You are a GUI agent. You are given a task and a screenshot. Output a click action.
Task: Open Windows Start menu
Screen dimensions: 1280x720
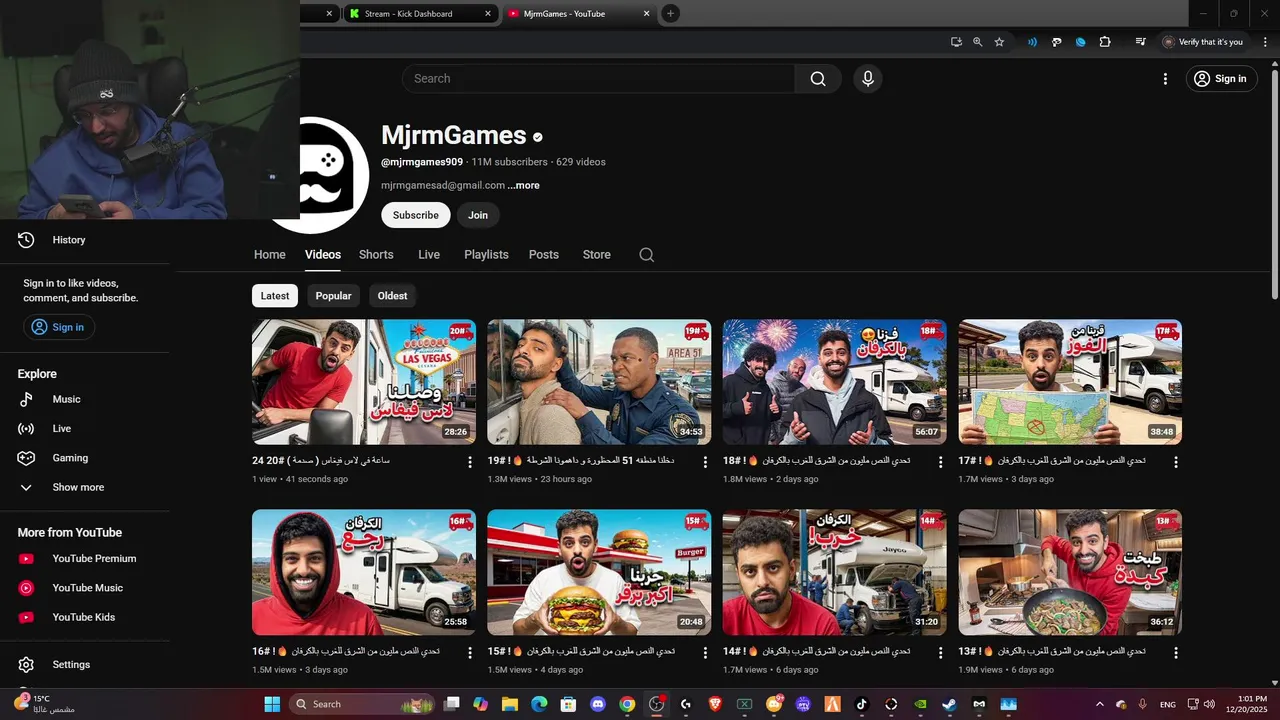[x=272, y=704]
